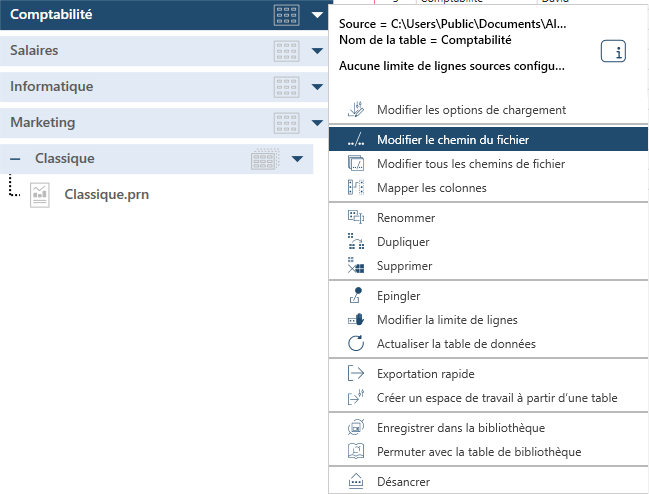Select the Classique.prn tree item
The image size is (649, 494).
coord(106,195)
